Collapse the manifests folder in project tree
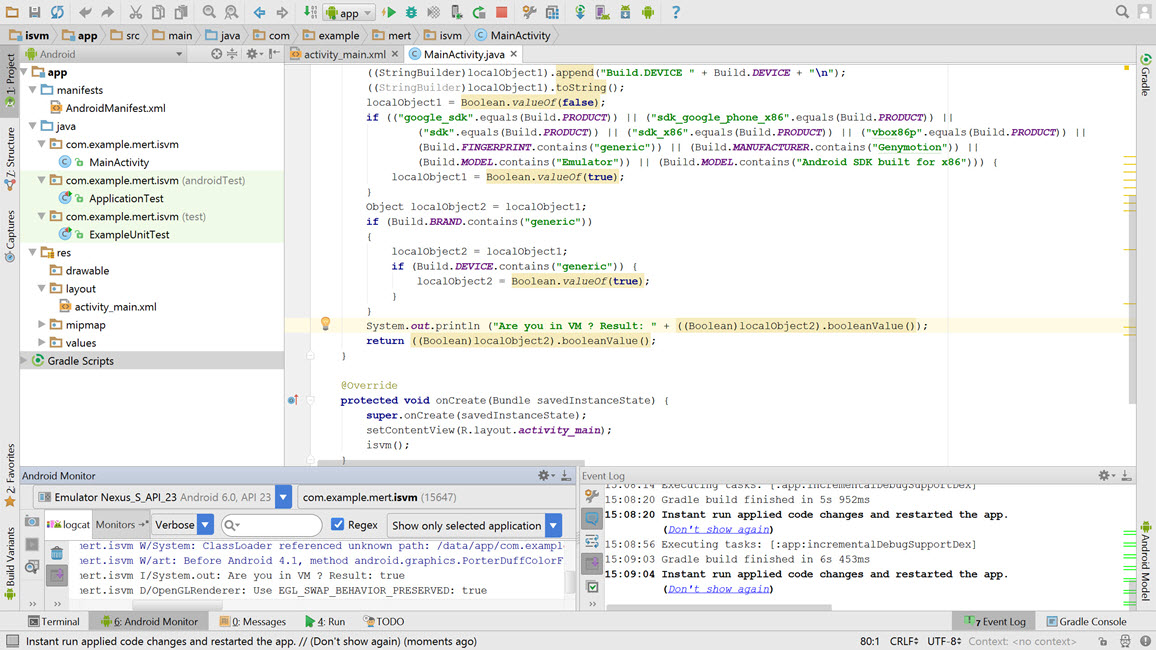The width and height of the screenshot is (1156, 650). (33, 90)
